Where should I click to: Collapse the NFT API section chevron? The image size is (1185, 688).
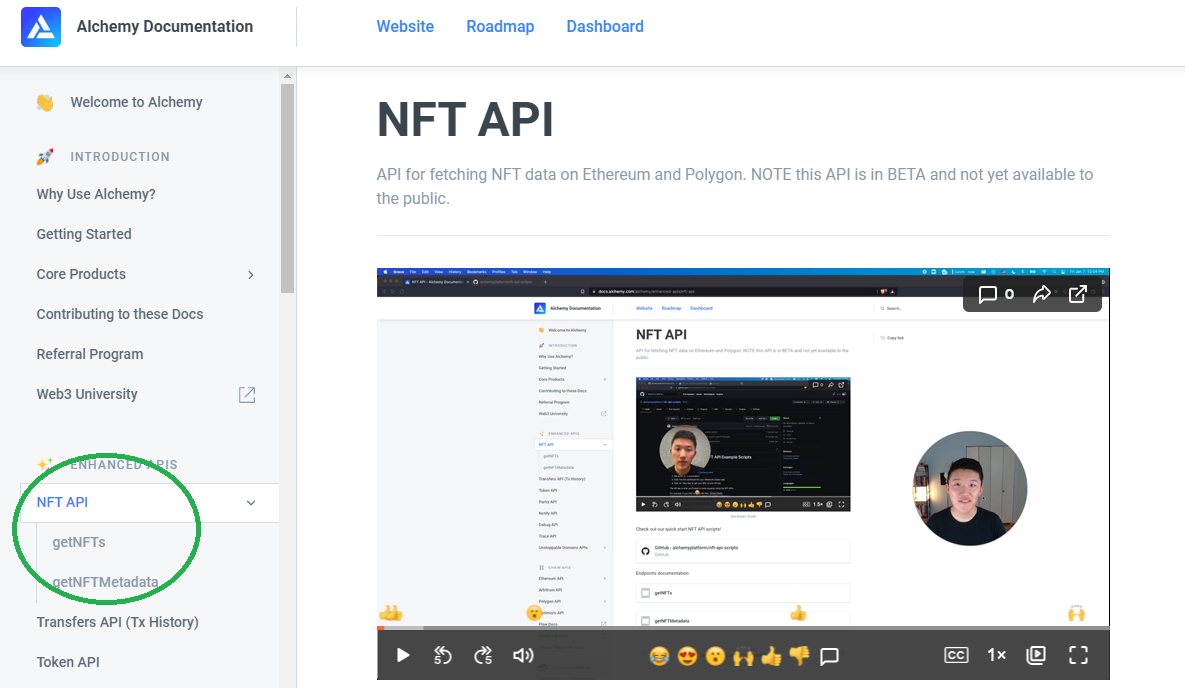pyautogui.click(x=251, y=503)
